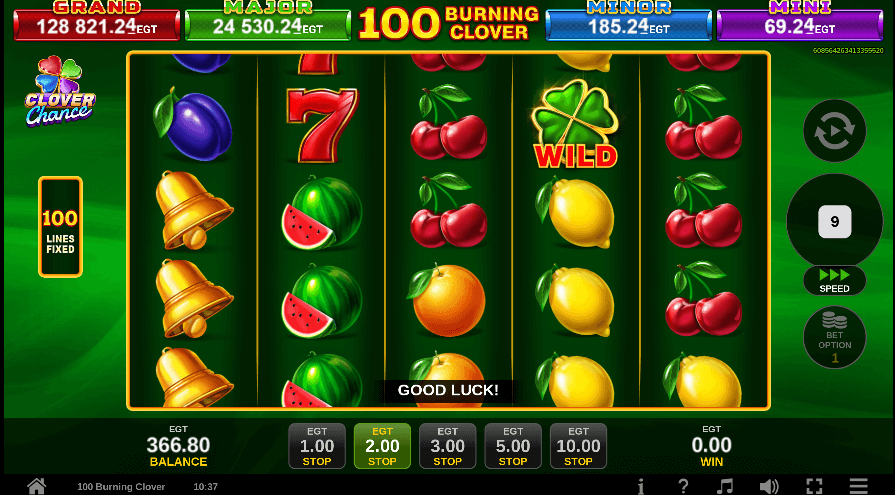The width and height of the screenshot is (895, 495).
Task: Click the autoplay circular arrows icon
Action: [834, 131]
